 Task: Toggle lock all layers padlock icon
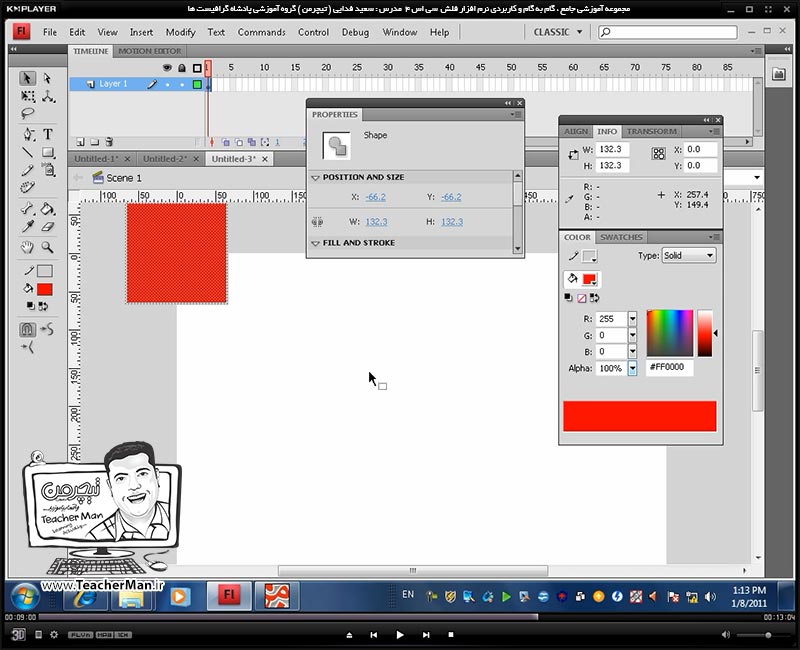click(182, 67)
